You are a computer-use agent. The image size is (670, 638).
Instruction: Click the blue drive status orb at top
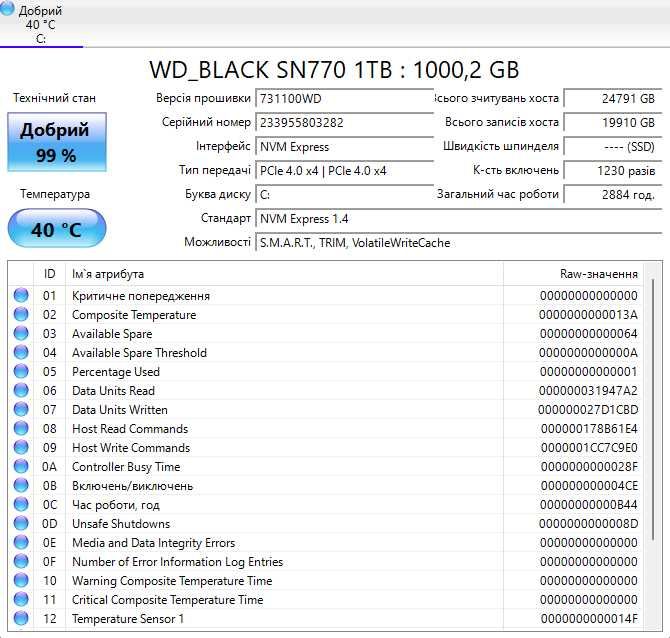point(7,9)
